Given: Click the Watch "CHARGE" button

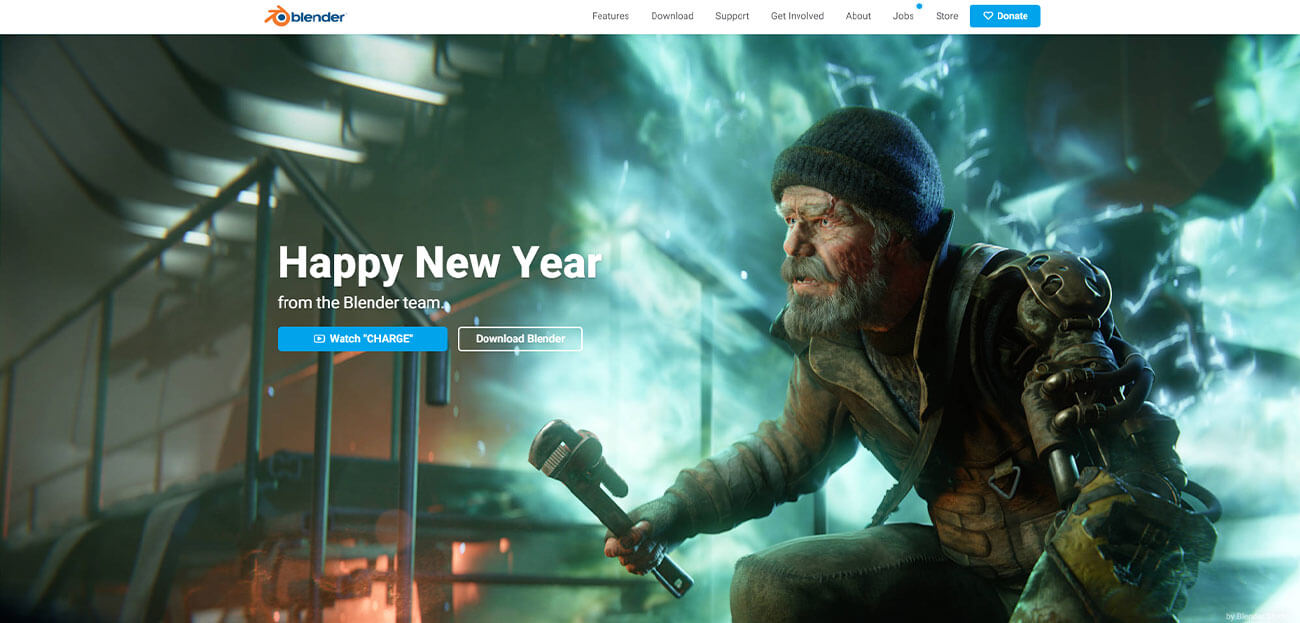Looking at the screenshot, I should pyautogui.click(x=362, y=339).
